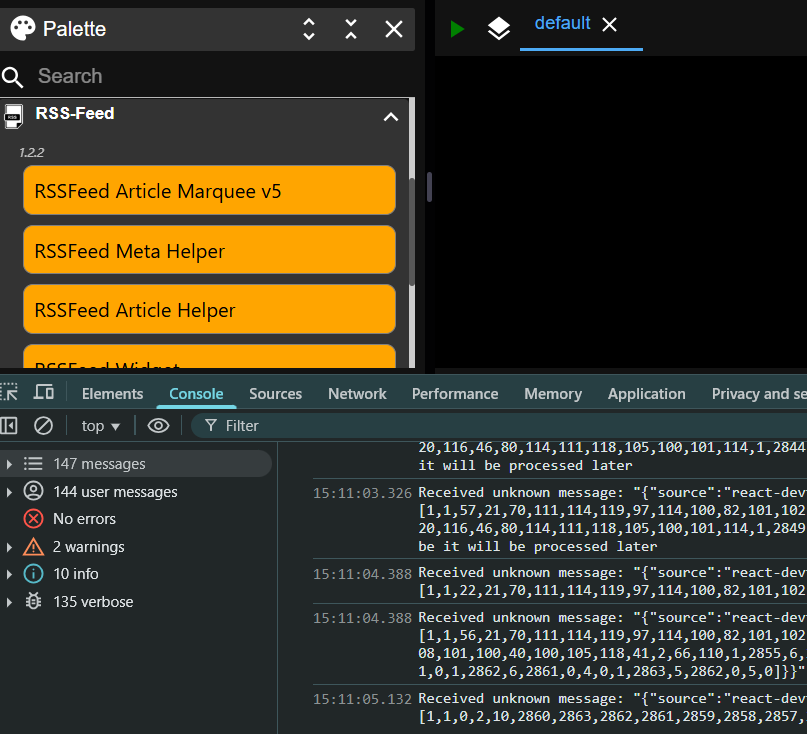Click the panel divider drag handle

point(429,186)
